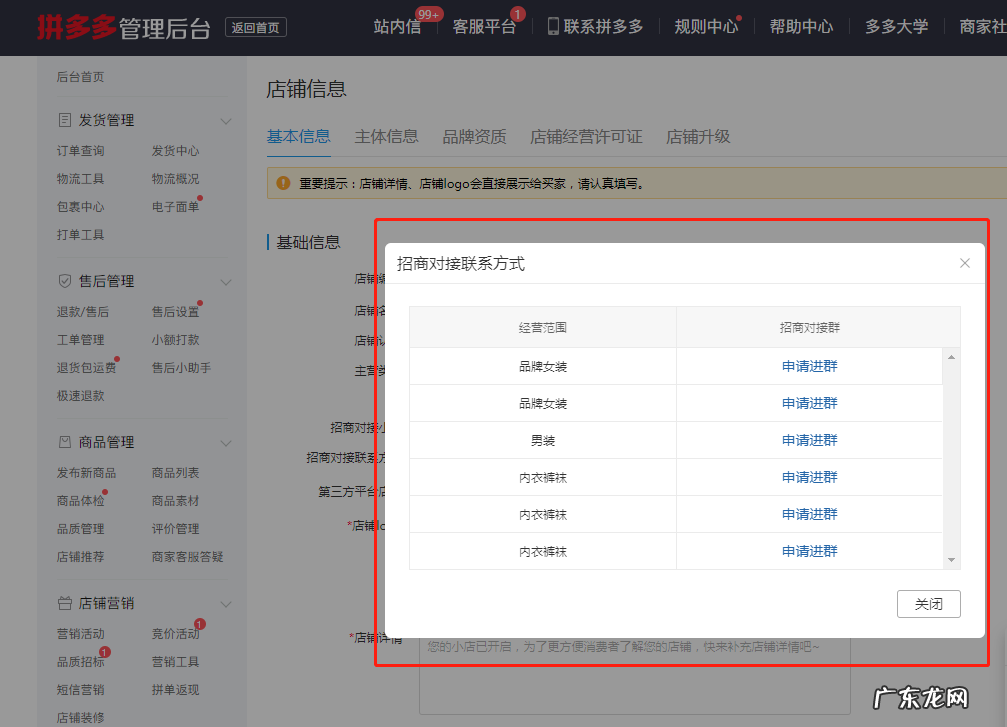Select the 商品管理 product management icon
1007x727 pixels.
pos(64,442)
